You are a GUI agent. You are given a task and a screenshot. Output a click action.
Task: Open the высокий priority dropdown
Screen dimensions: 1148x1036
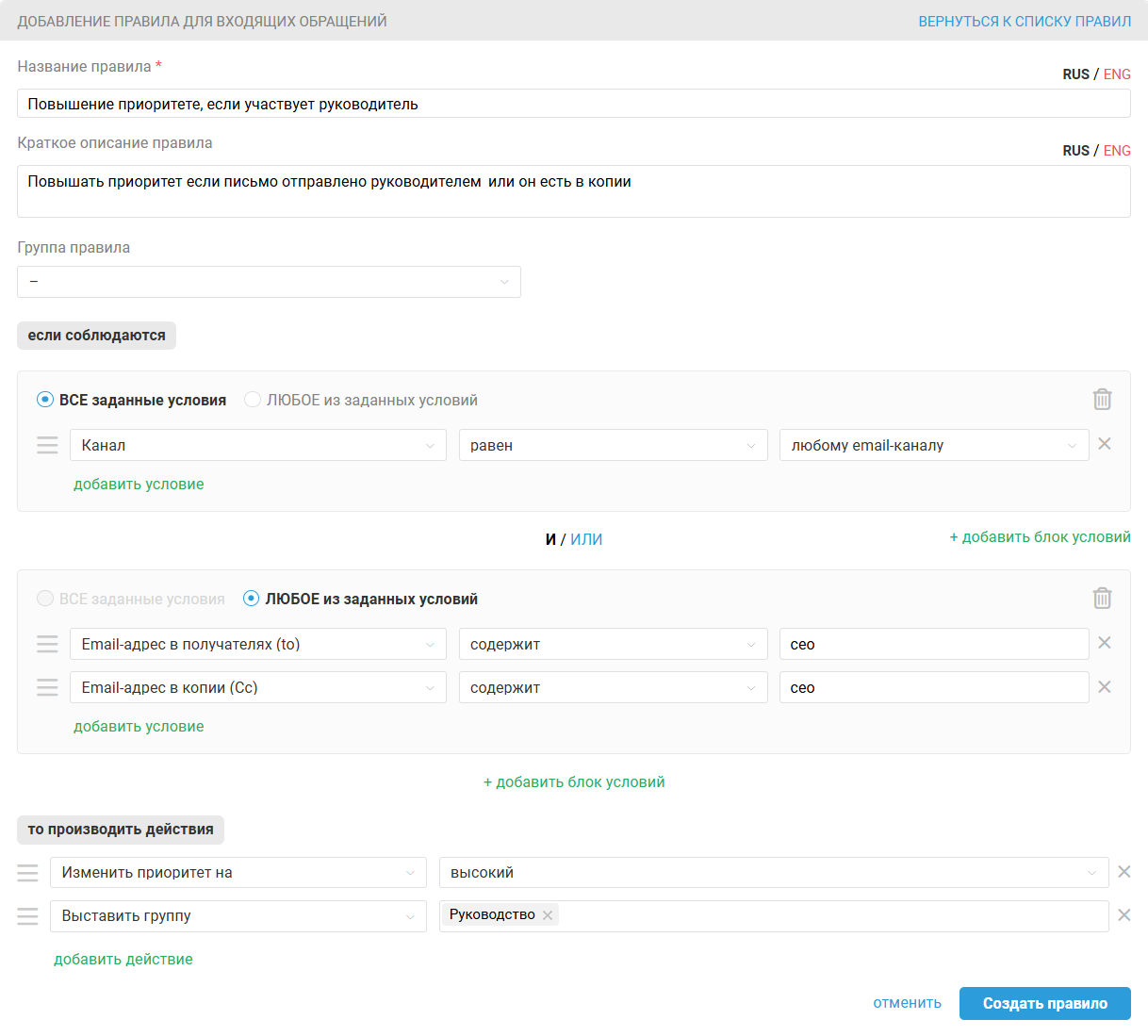(x=773, y=873)
